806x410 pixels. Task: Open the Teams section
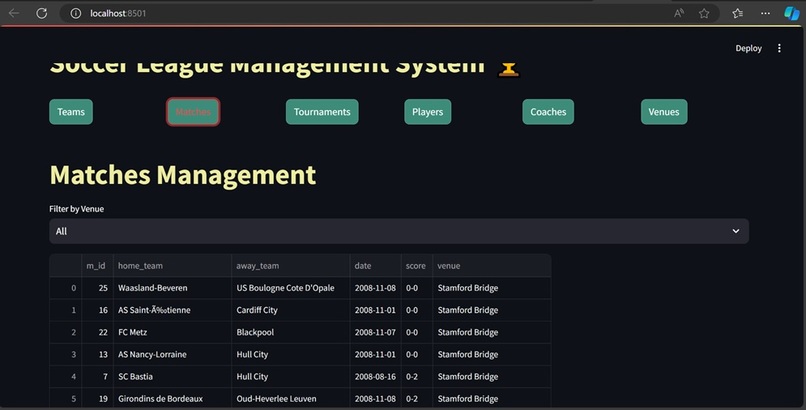[71, 112]
